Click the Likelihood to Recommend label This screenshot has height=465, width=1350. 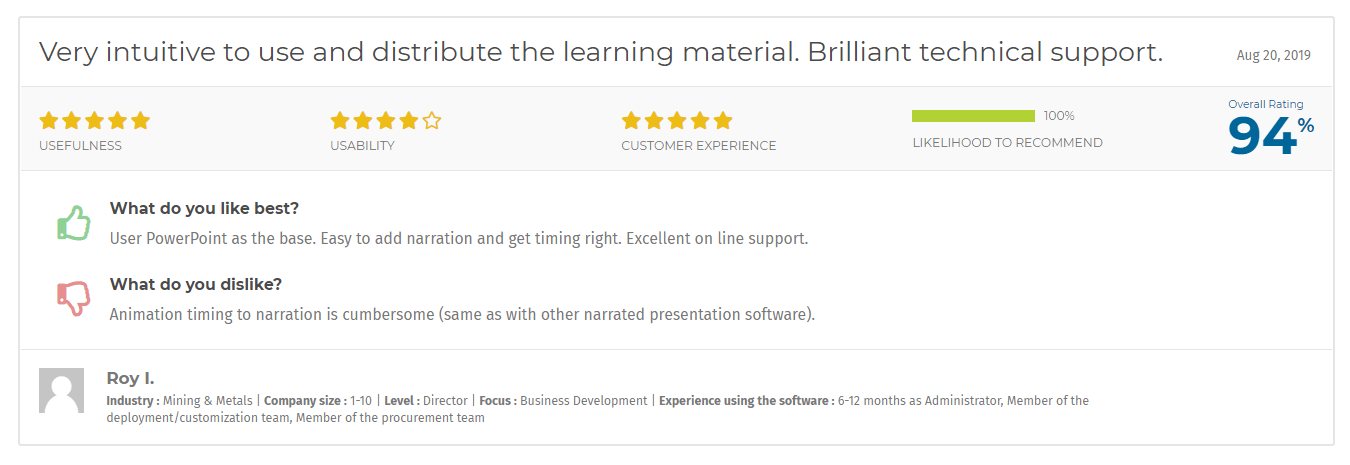coord(1008,143)
